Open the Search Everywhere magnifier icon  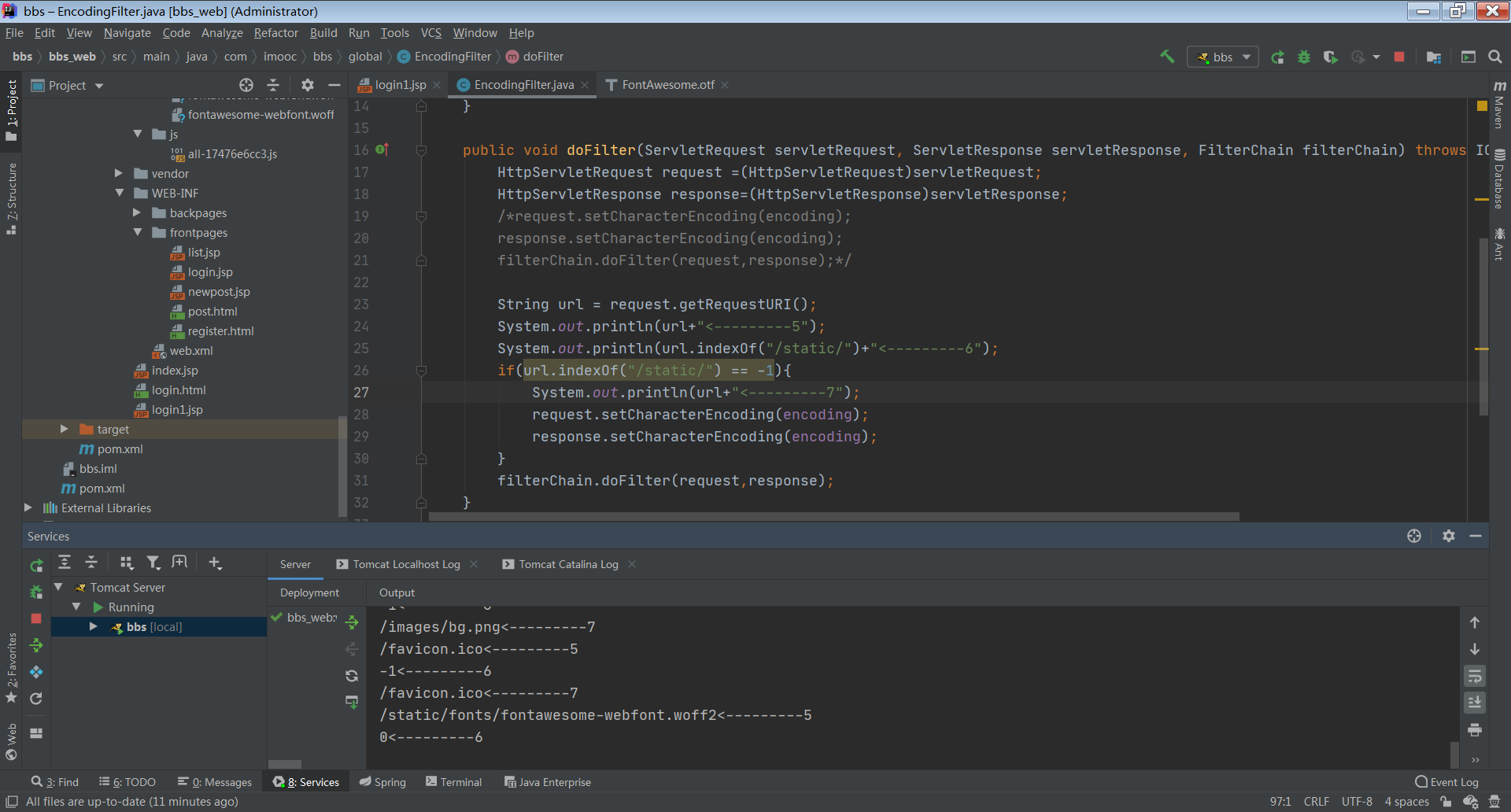pyautogui.click(x=1495, y=57)
